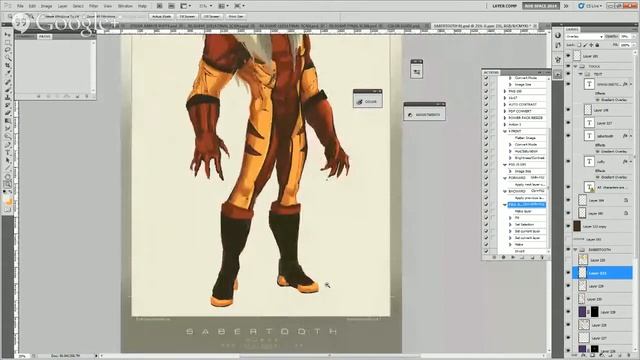Select the Lasso tool
Screen dimensions: 640x360
[x=8, y=49]
